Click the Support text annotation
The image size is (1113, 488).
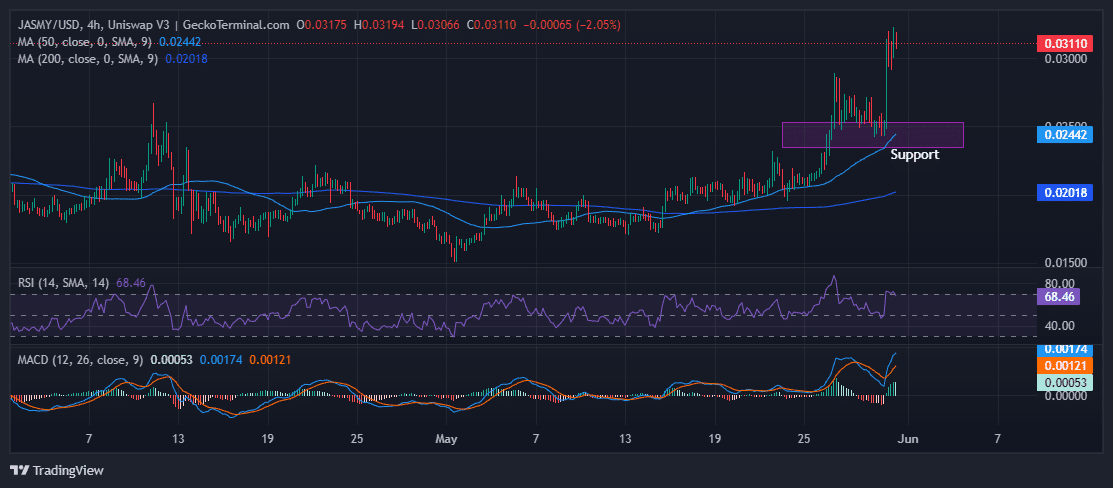pyautogui.click(x=914, y=154)
